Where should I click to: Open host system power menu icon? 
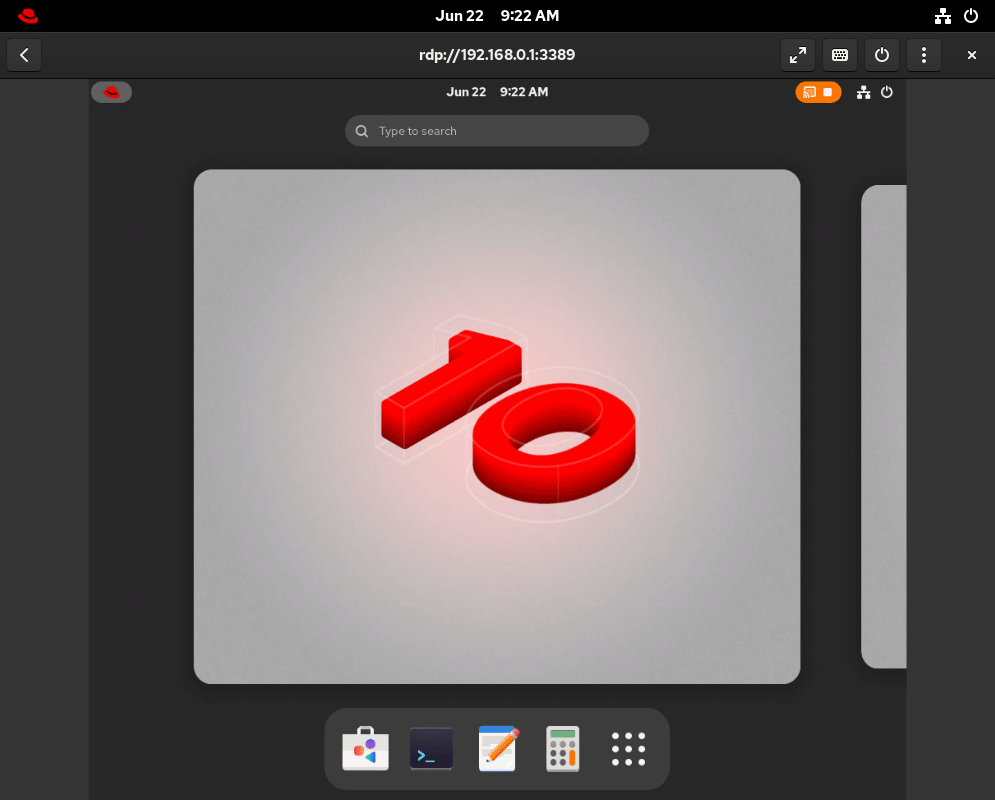tap(971, 16)
